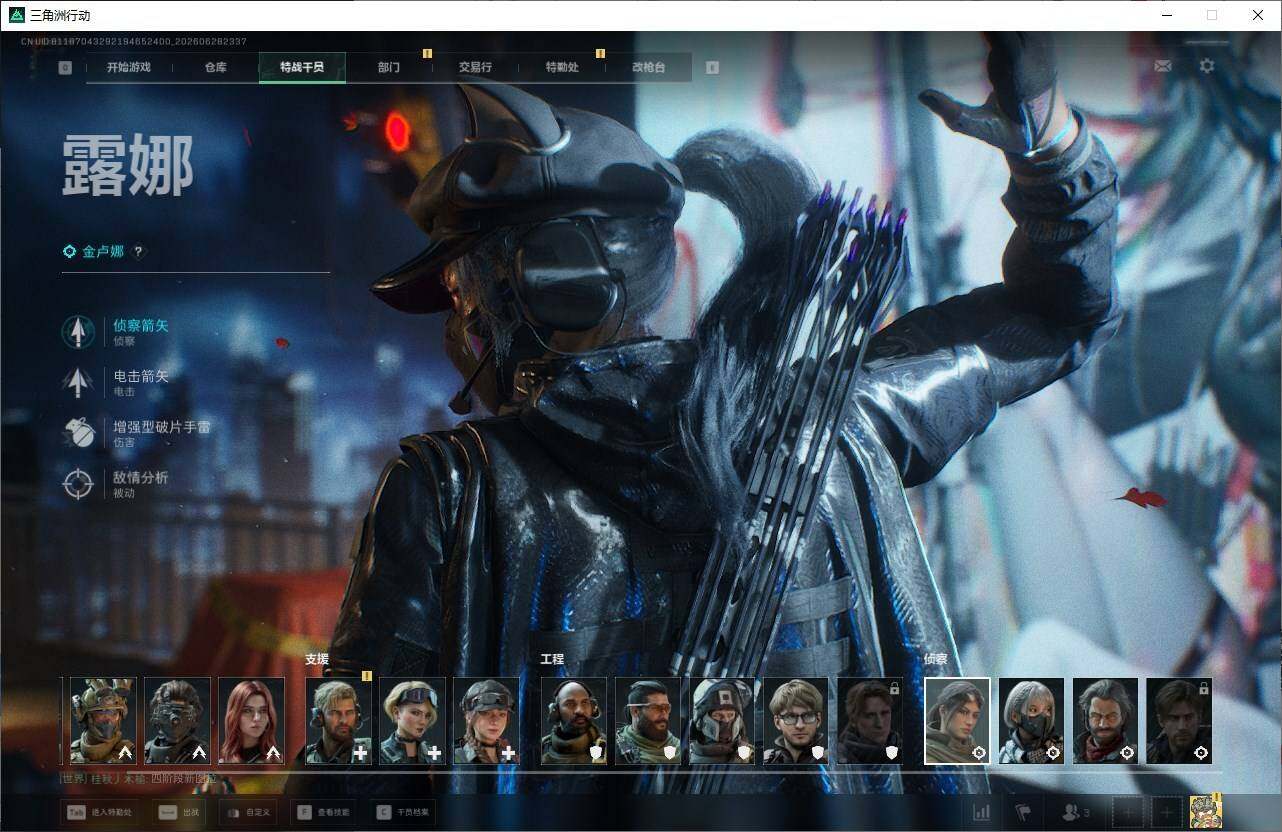Open the player avatar in the bottom corner
This screenshot has width=1282, height=832.
pos(1206,812)
